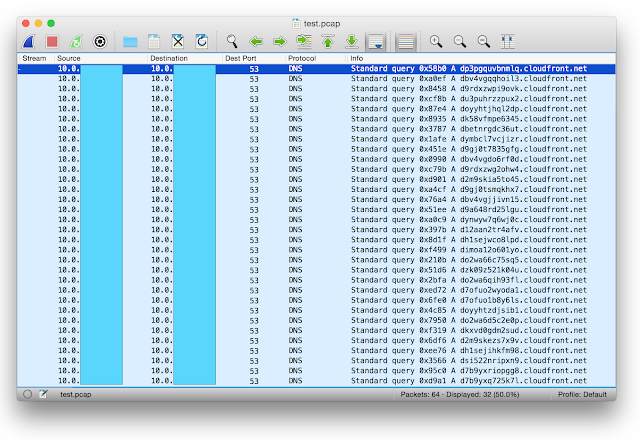The image size is (640, 440).
Task: Open expert information circle in status bar
Action: pos(27,394)
